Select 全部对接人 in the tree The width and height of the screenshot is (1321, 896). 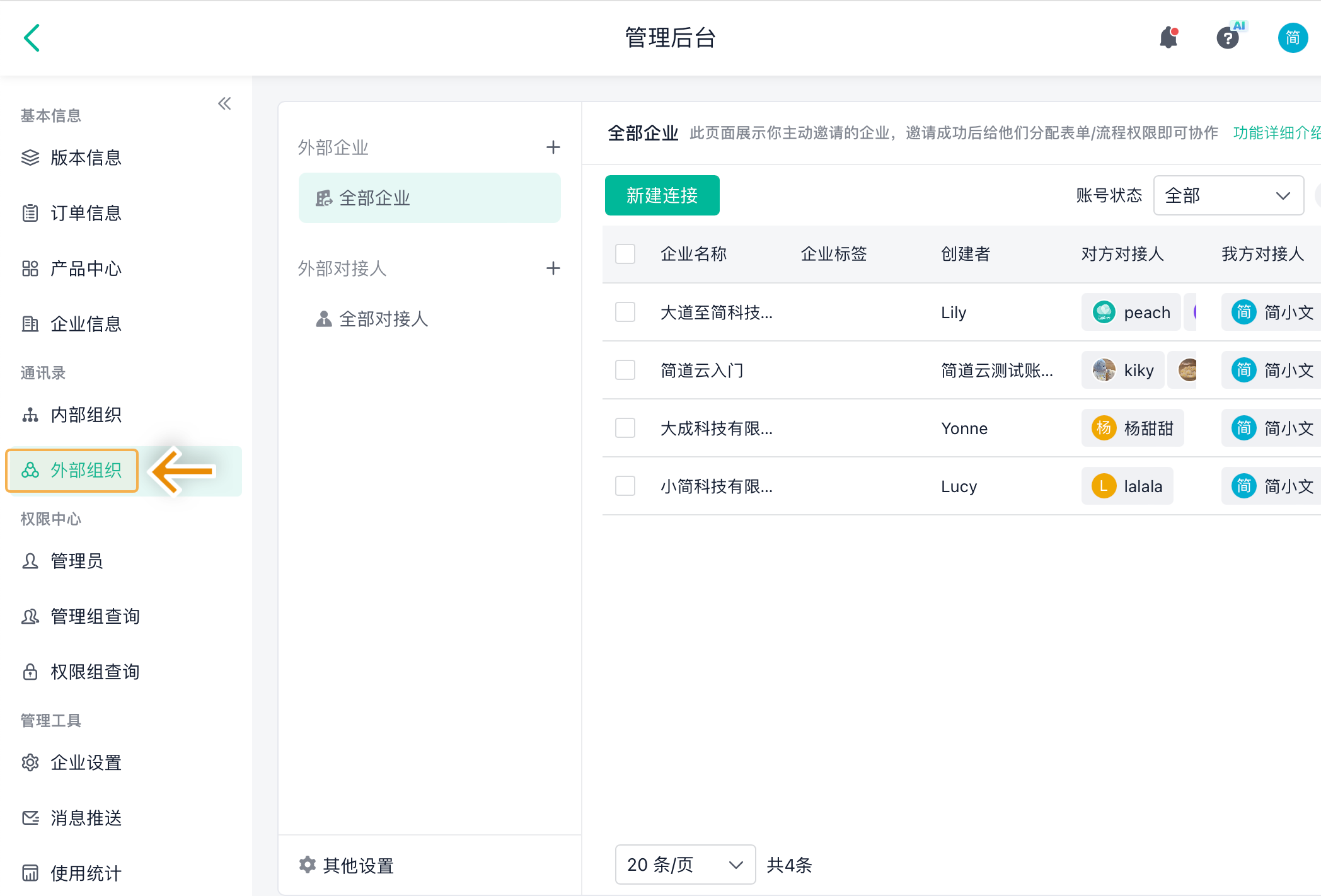tap(383, 319)
